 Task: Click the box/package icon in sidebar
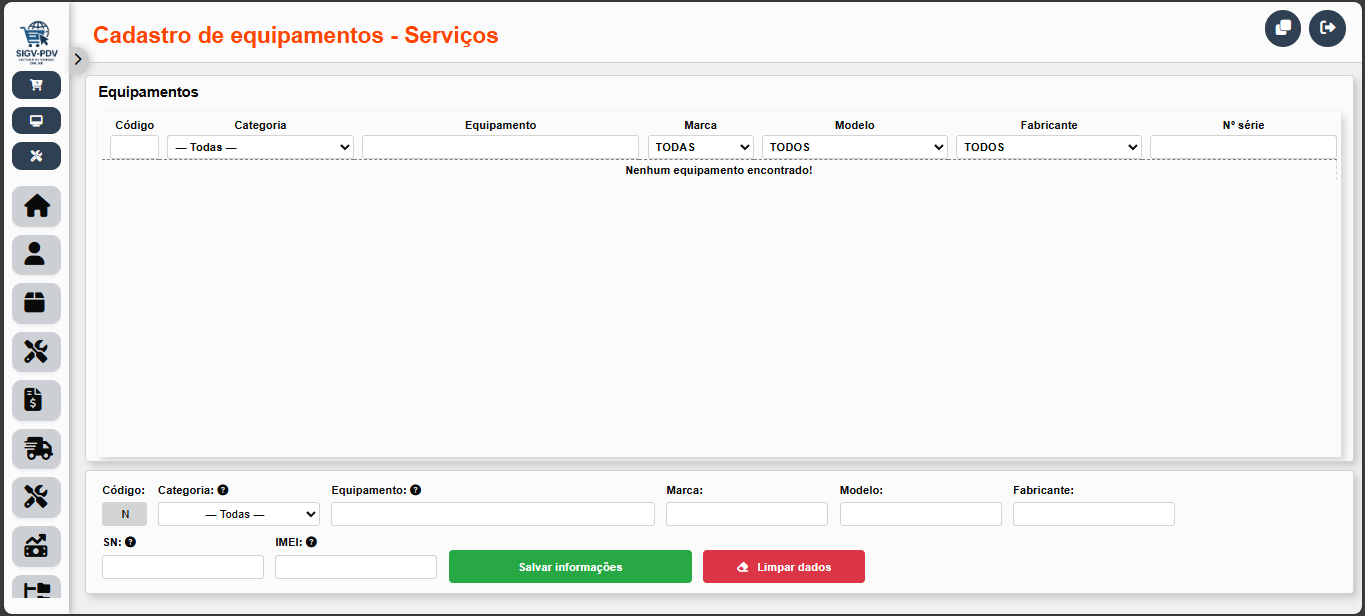[36, 303]
